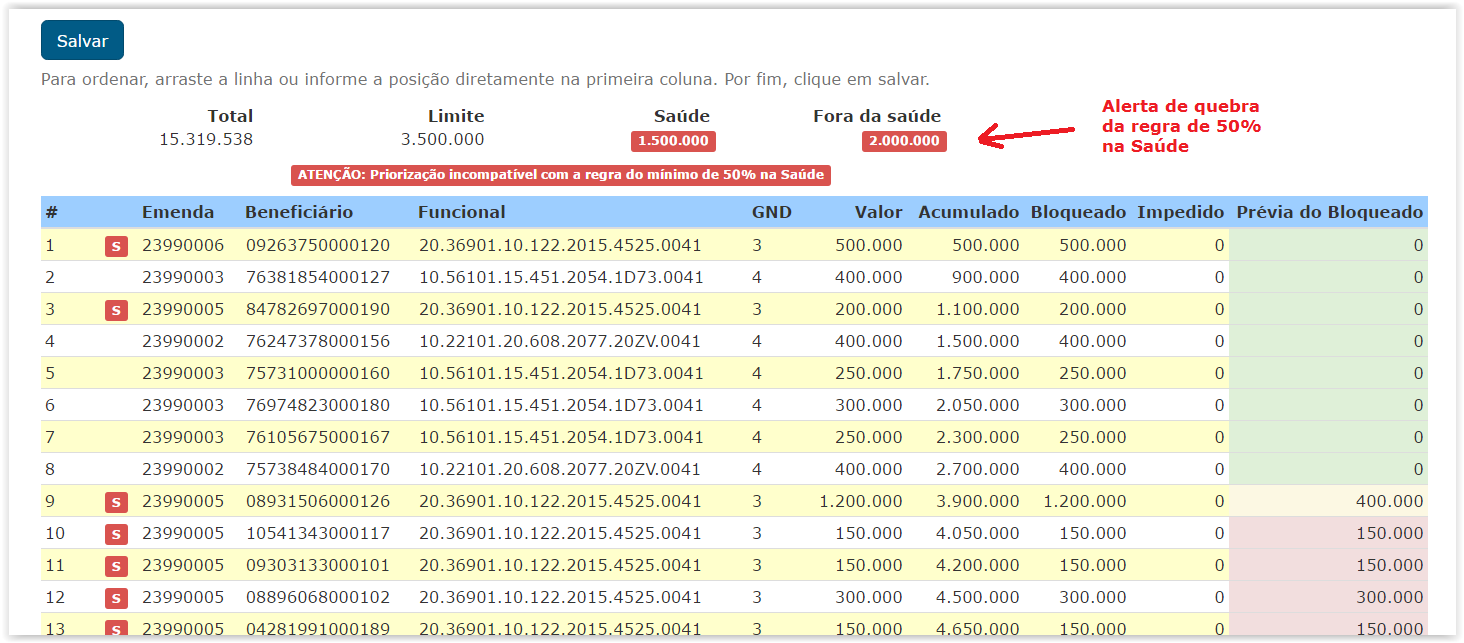Image resolution: width=1464 pixels, height=643 pixels.
Task: Click the Salvar button
Action: click(82, 41)
